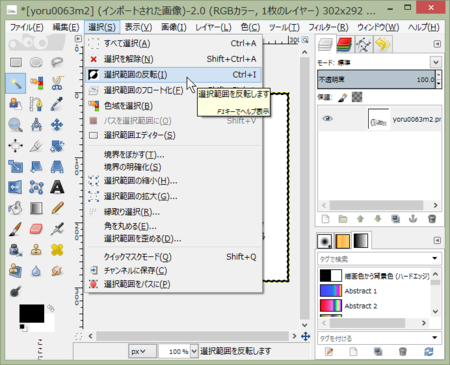This screenshot has height=365, width=450.
Task: Open the layer mode dropdown
Action: [436, 62]
